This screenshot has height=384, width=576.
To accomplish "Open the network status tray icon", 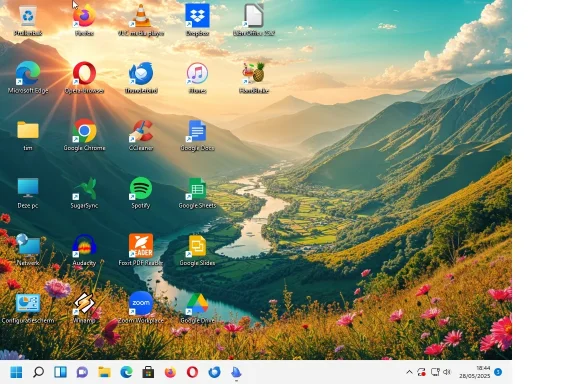I will (435, 372).
